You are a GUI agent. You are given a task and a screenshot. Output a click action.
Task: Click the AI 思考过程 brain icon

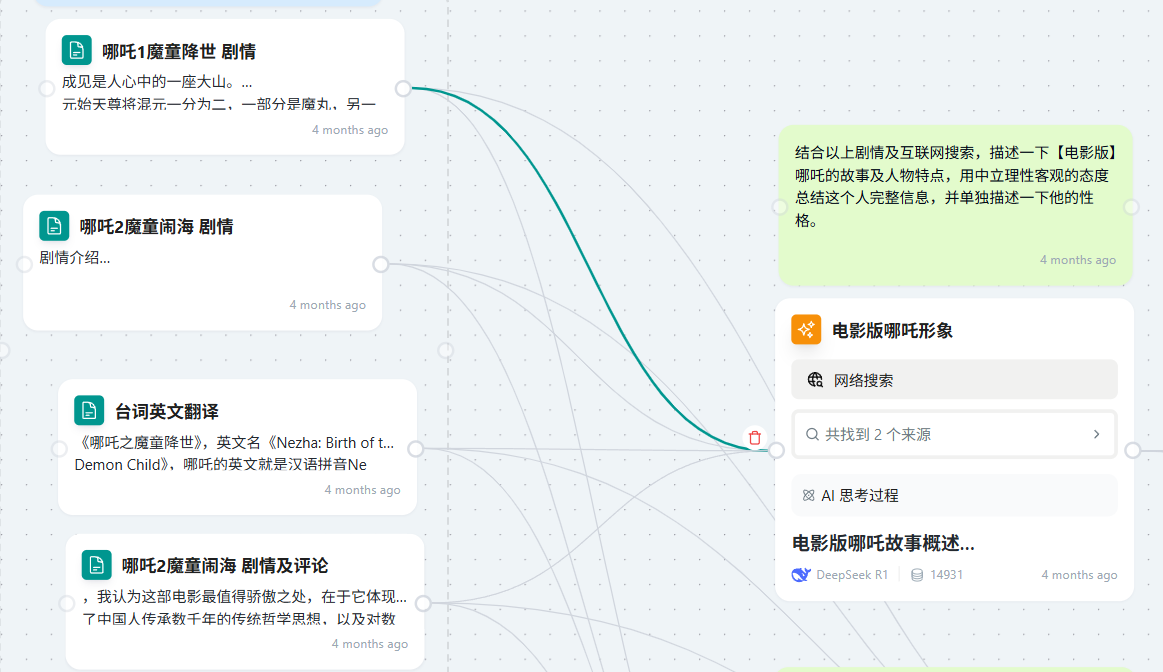coord(808,495)
